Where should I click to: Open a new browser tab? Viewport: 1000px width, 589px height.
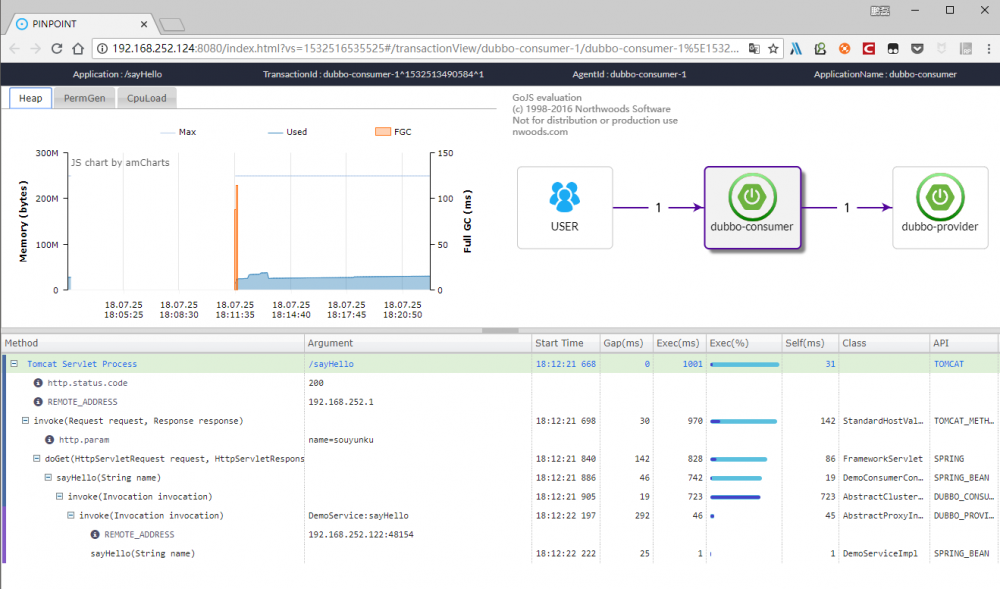click(x=172, y=25)
